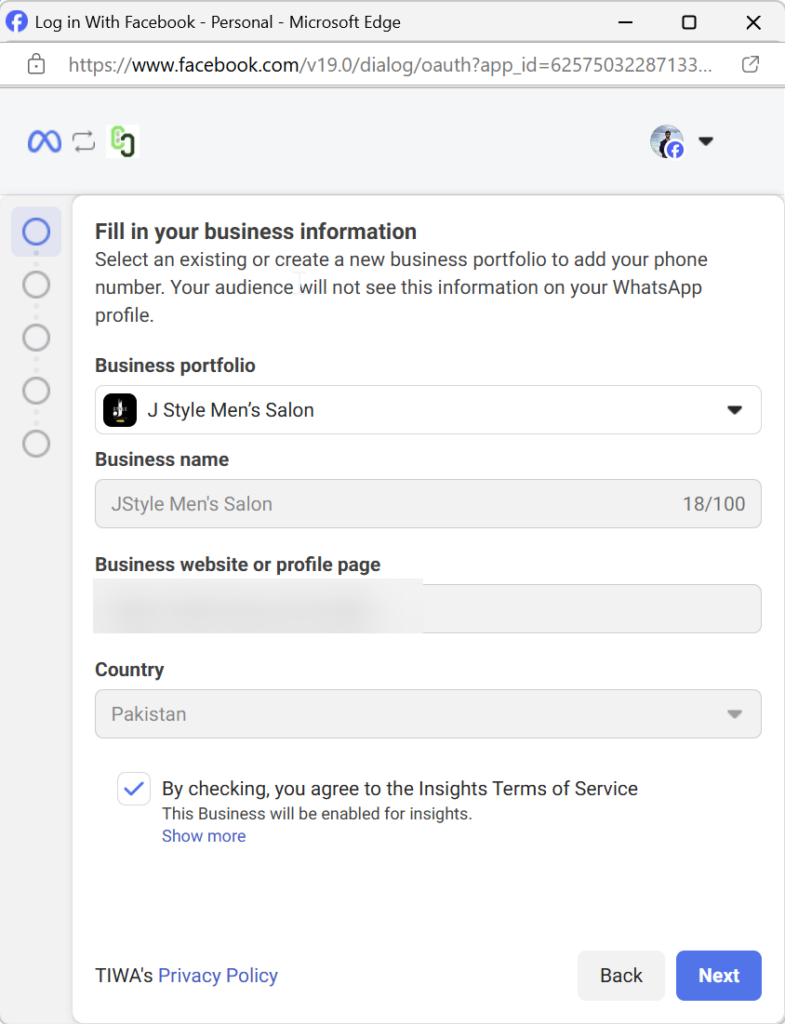785x1024 pixels.
Task: Click the 'Country' label
Action: 129,669
